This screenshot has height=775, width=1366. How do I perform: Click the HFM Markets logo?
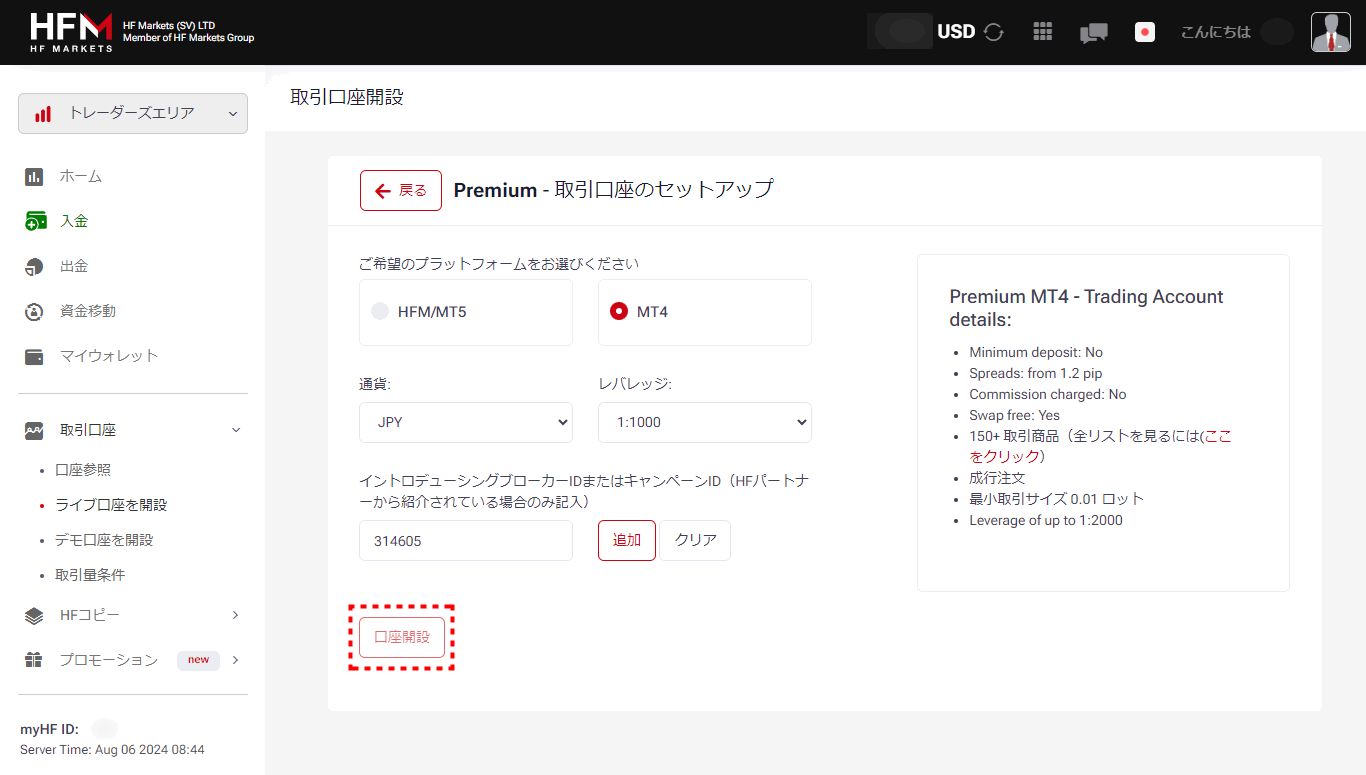click(71, 32)
